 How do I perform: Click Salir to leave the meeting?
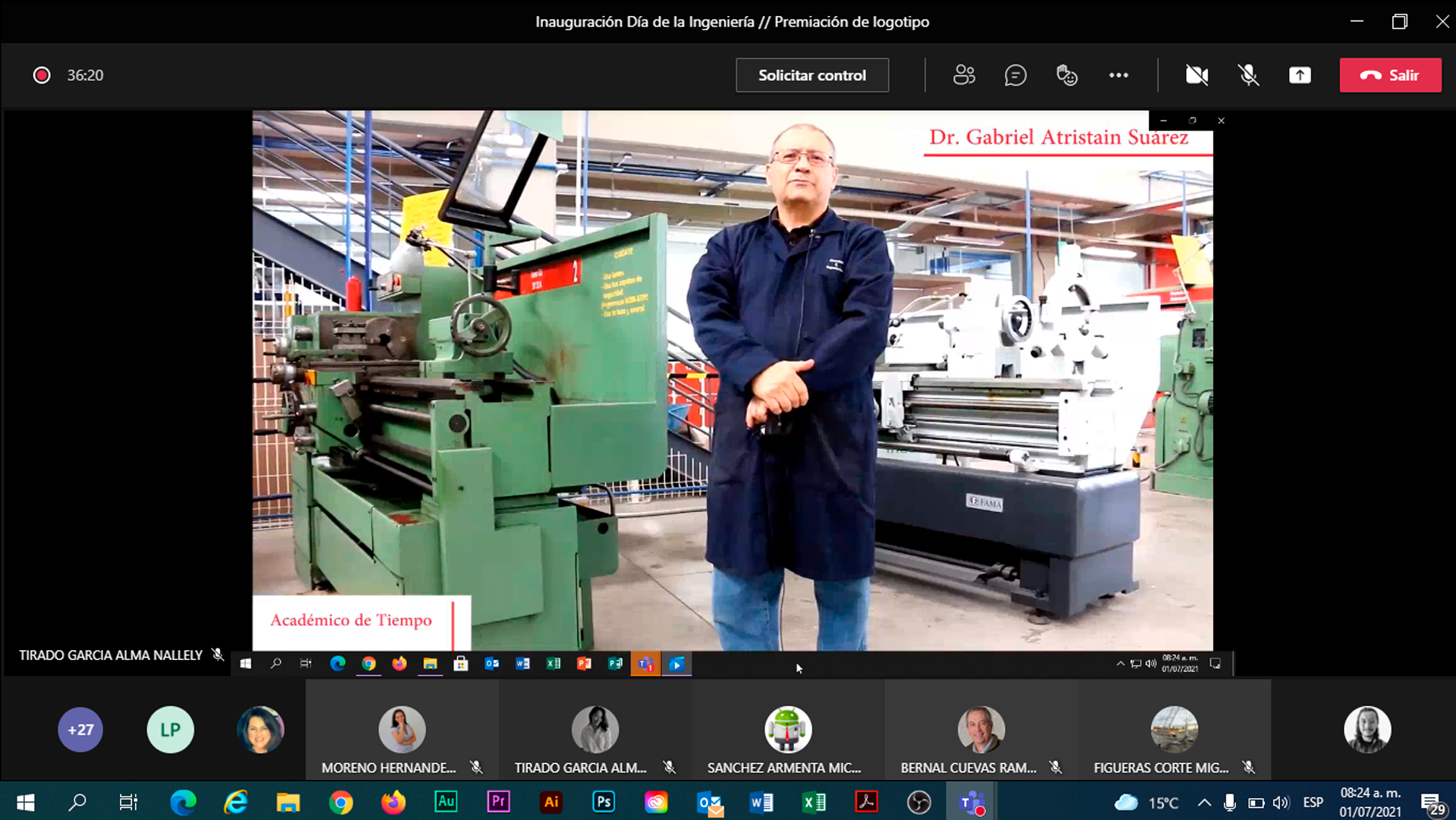(1390, 75)
